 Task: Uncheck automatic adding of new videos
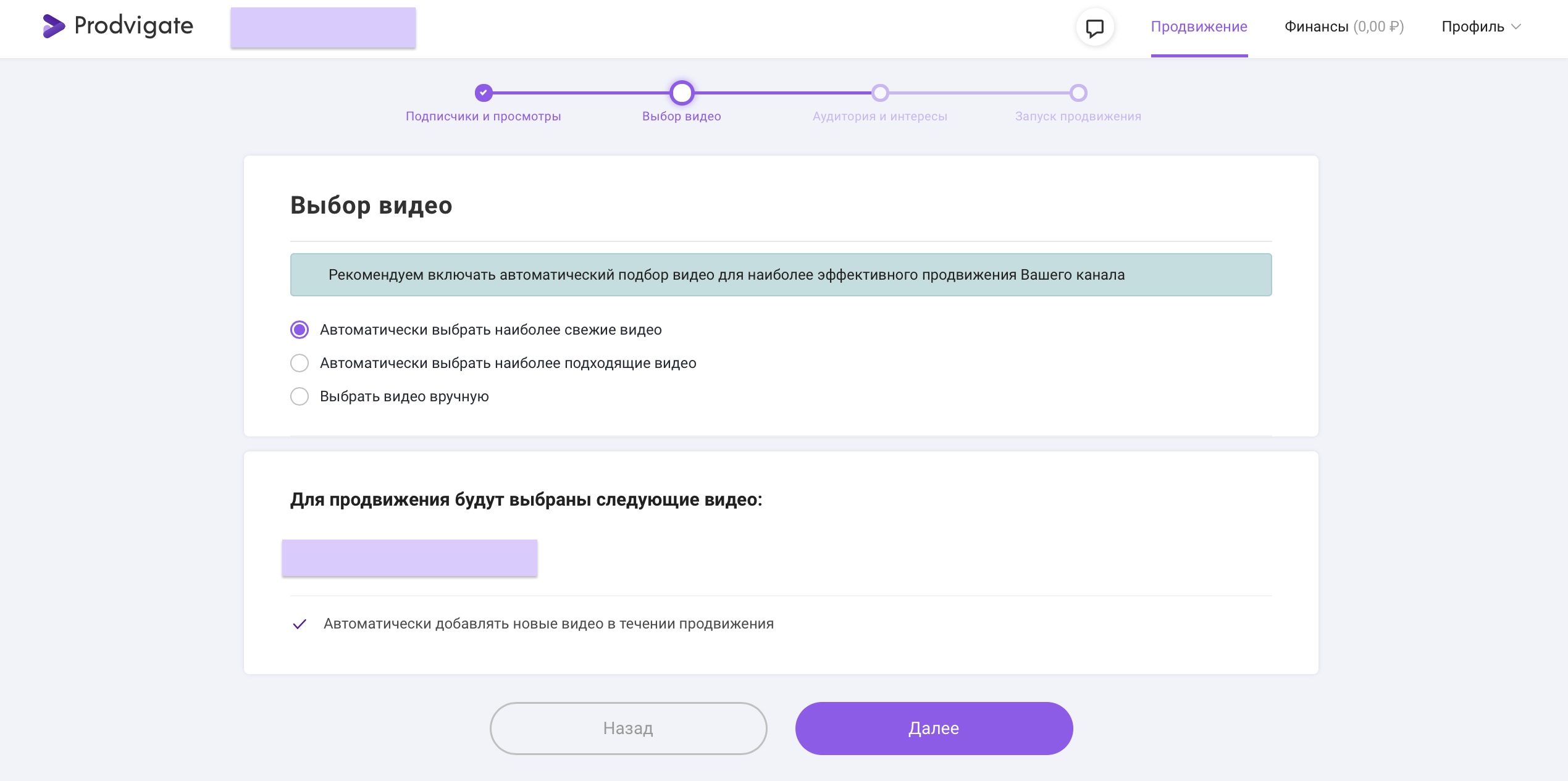[x=301, y=624]
